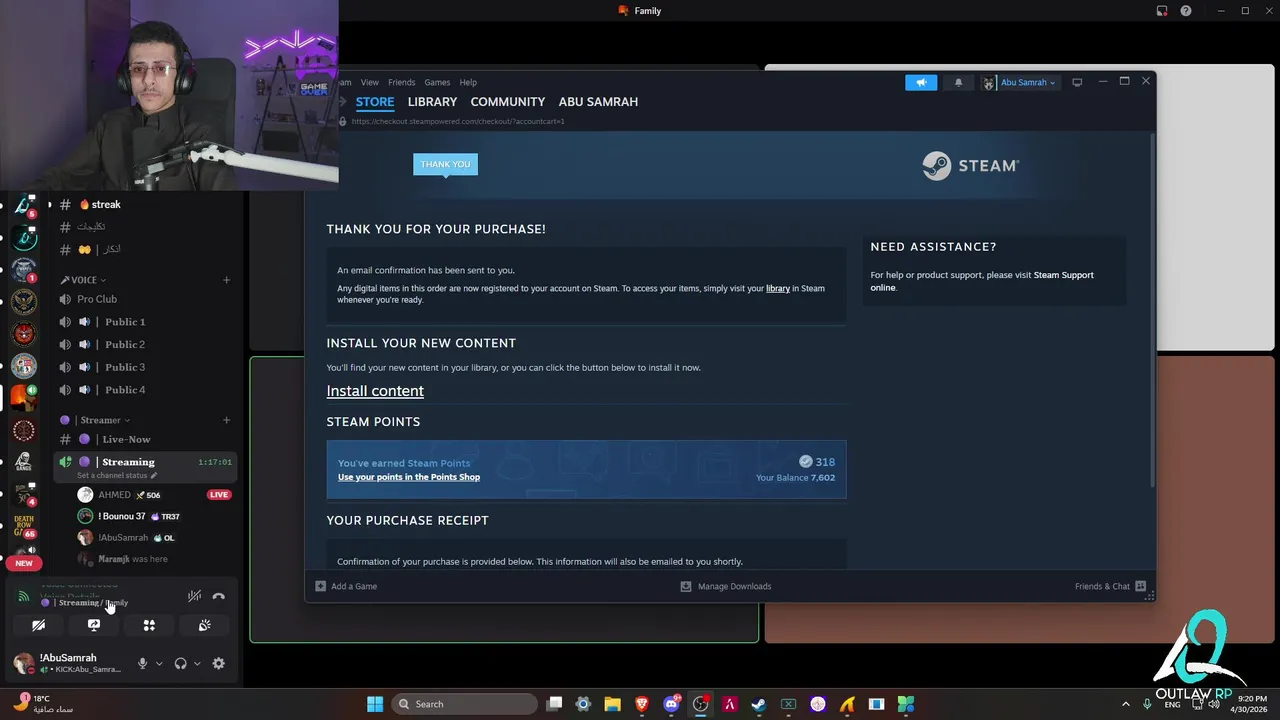Image resolution: width=1280 pixels, height=720 pixels.
Task: Visit the Steam Support link
Action: coord(1063,275)
